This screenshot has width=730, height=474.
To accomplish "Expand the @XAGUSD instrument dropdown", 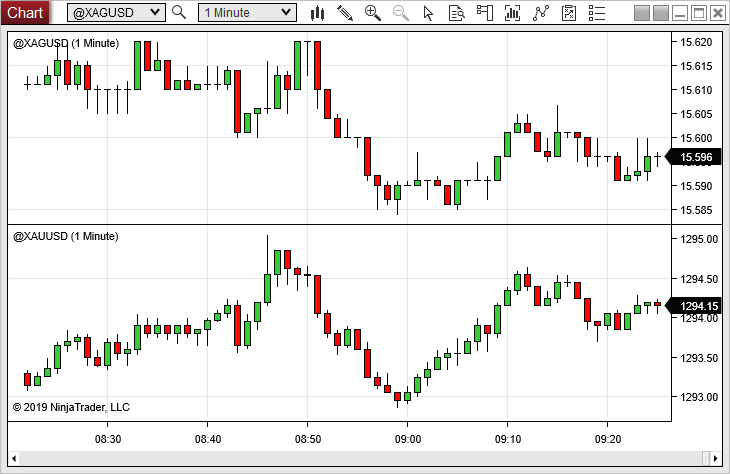I will pyautogui.click(x=155, y=13).
